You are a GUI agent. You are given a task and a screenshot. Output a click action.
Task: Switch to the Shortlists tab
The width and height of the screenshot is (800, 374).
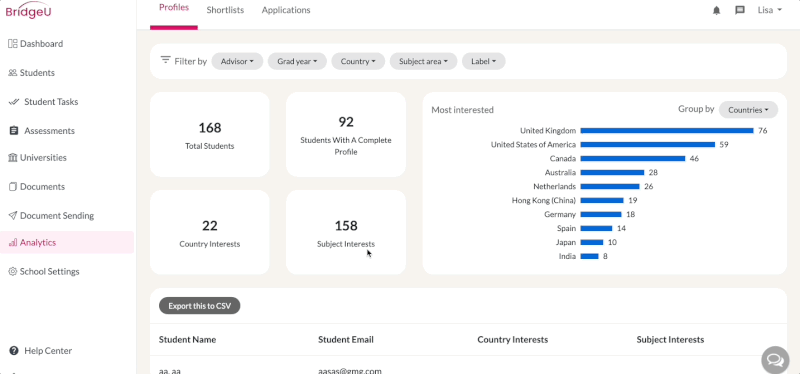[225, 10]
